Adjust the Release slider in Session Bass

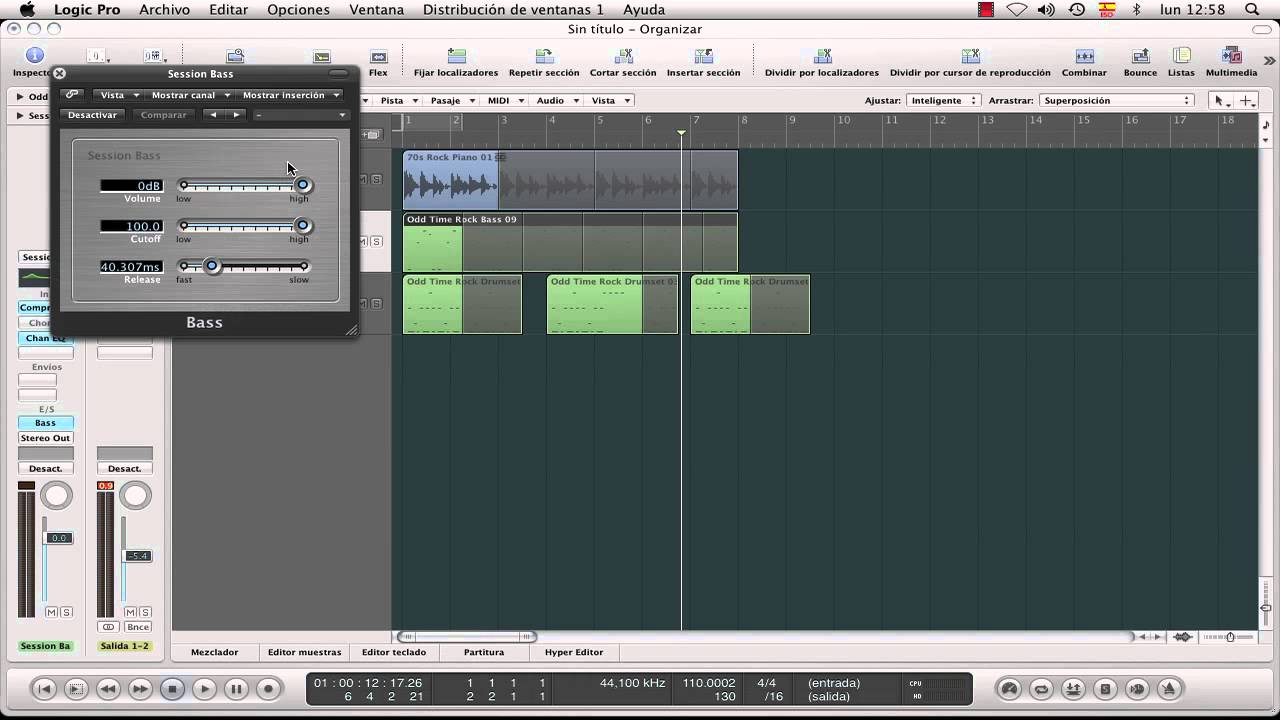pyautogui.click(x=212, y=266)
